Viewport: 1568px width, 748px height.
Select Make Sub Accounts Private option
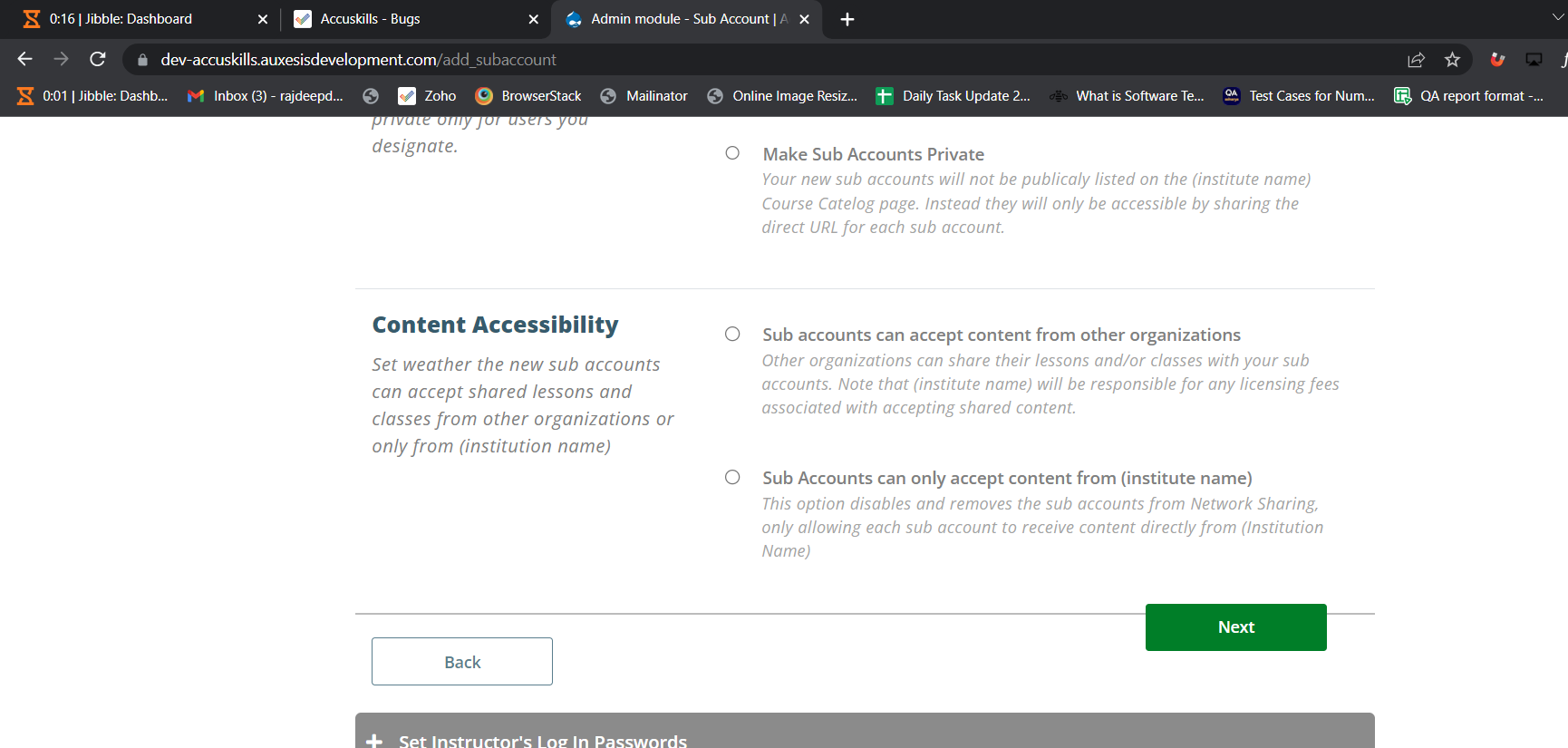point(732,153)
